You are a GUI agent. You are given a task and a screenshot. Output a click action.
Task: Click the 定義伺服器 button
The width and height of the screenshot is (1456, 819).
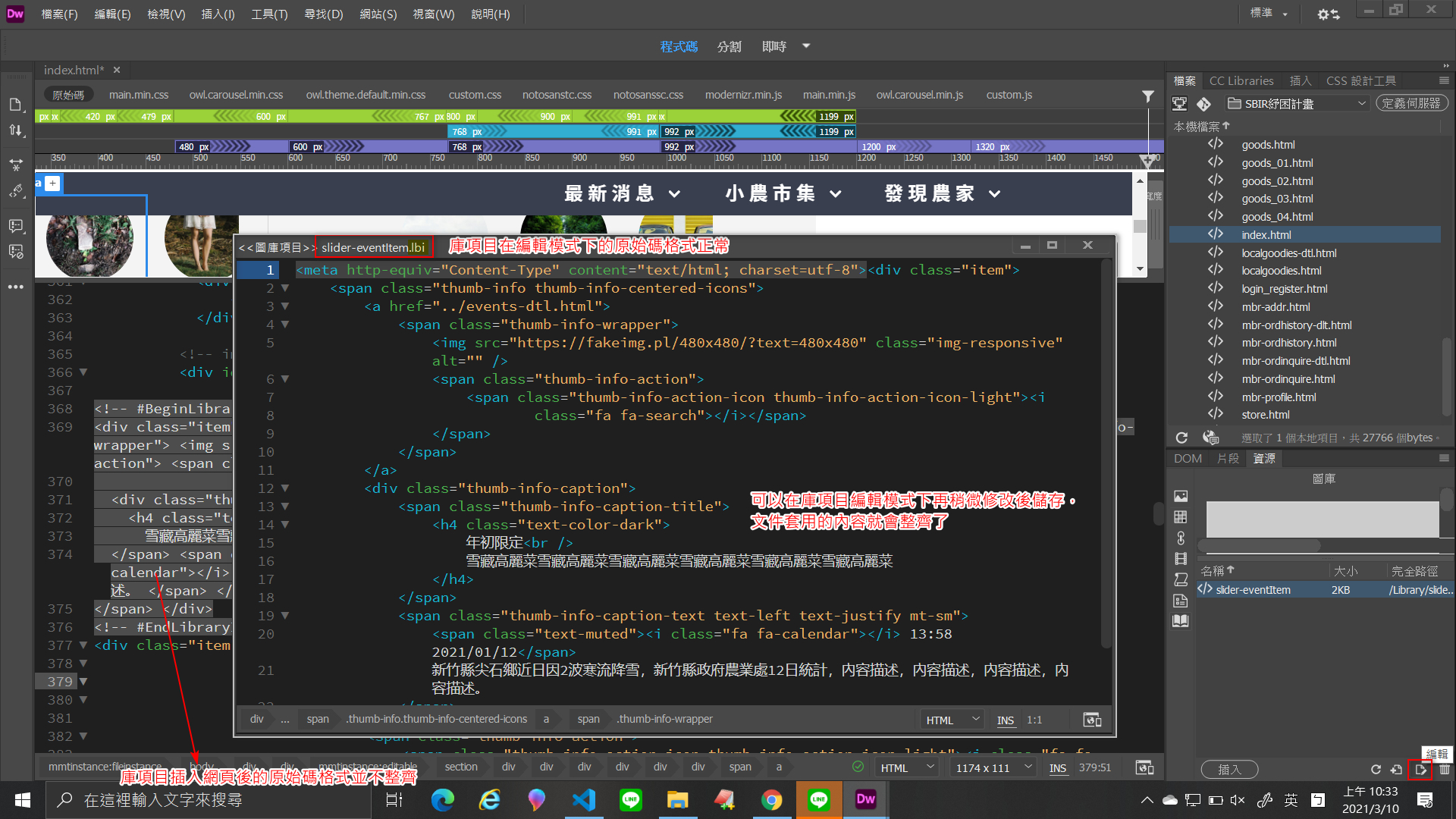click(x=1411, y=103)
